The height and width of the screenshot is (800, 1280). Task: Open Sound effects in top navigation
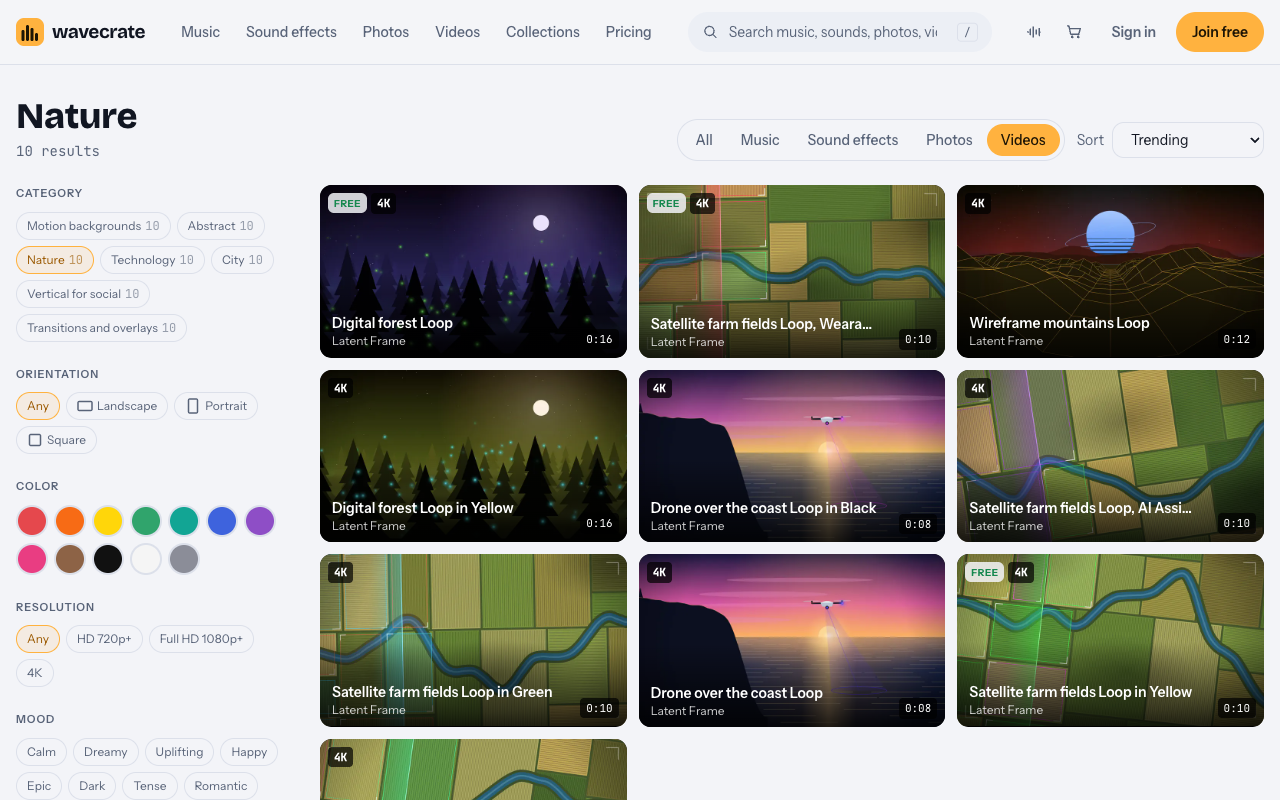tap(291, 32)
